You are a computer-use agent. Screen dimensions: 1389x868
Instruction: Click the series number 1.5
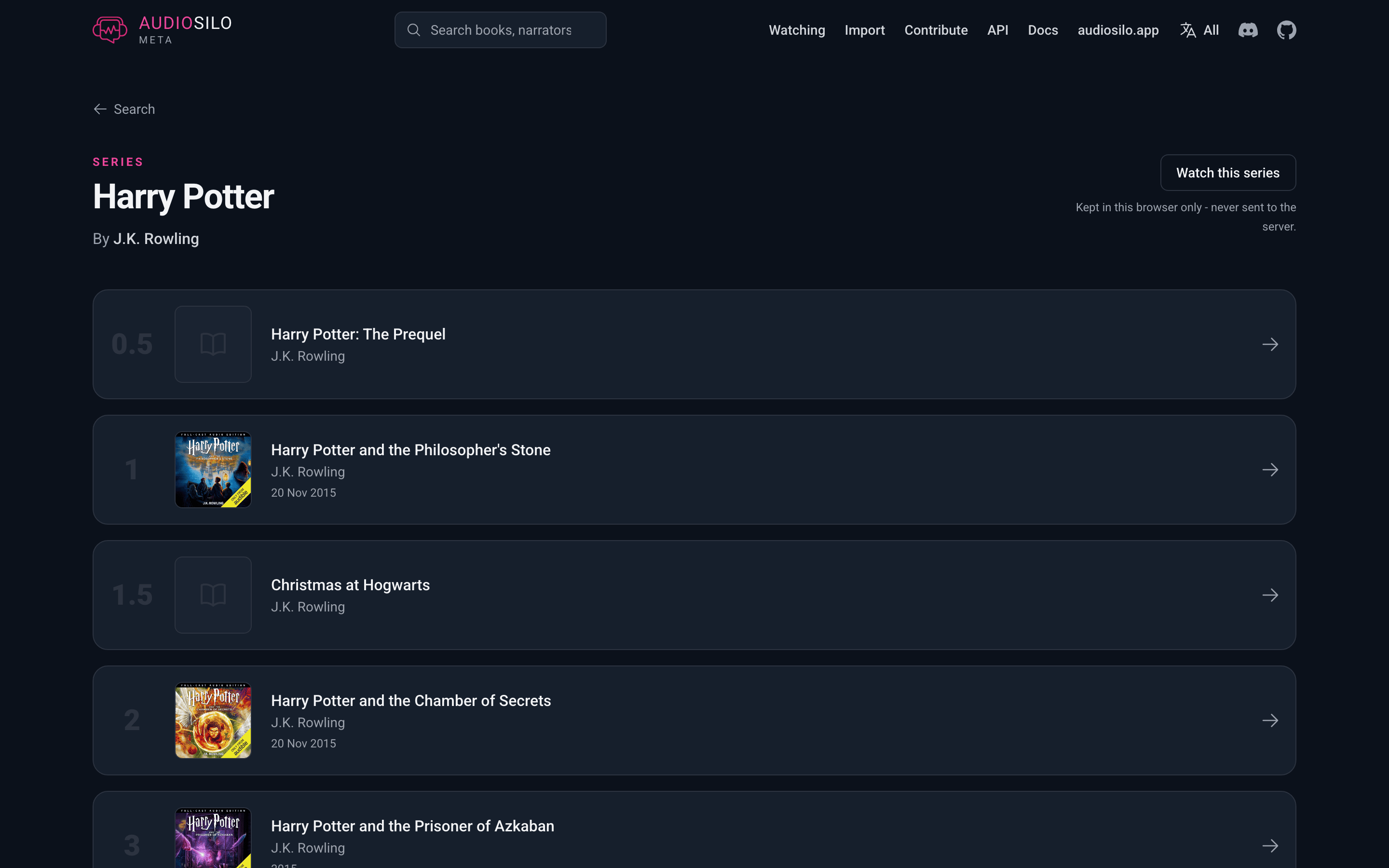(x=132, y=596)
